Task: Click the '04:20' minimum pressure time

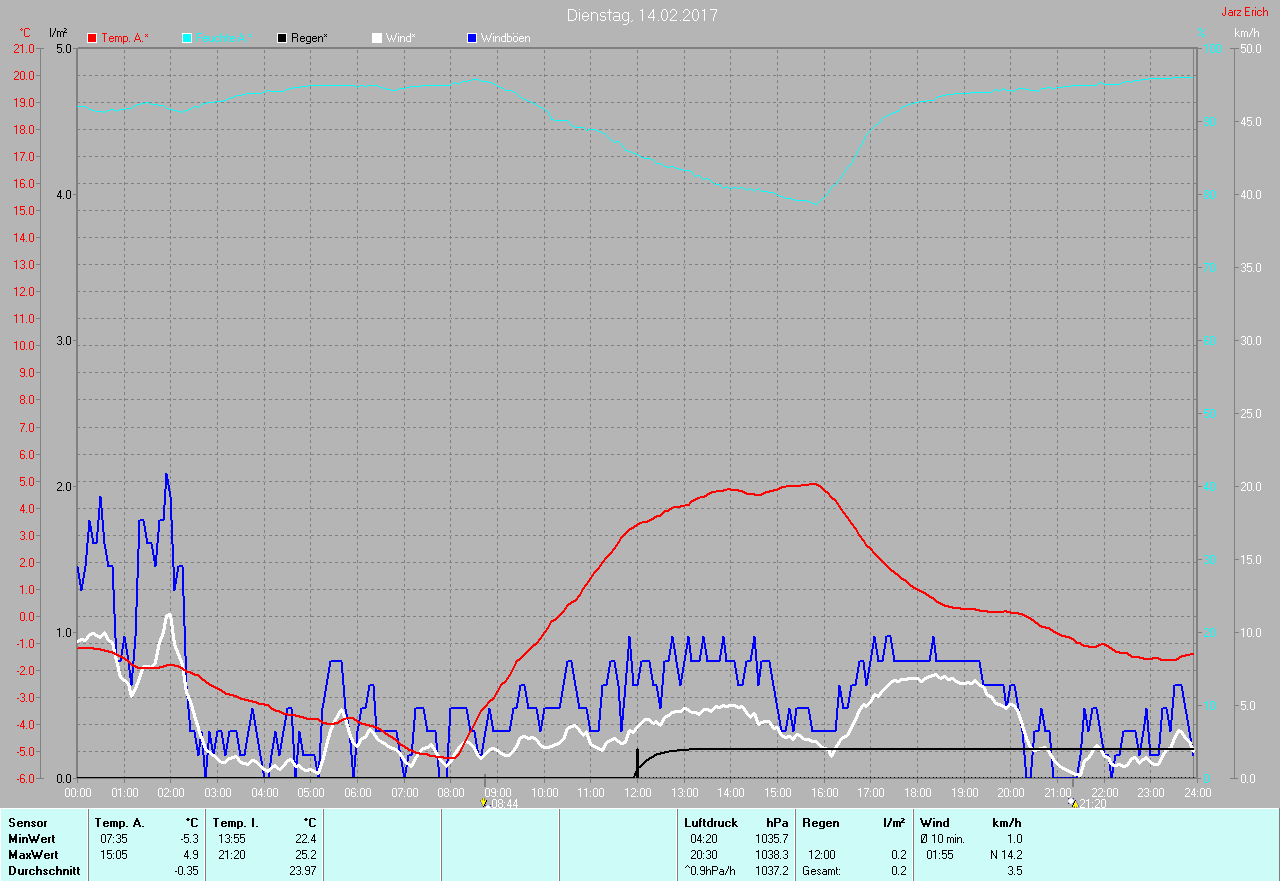Action: (x=704, y=839)
